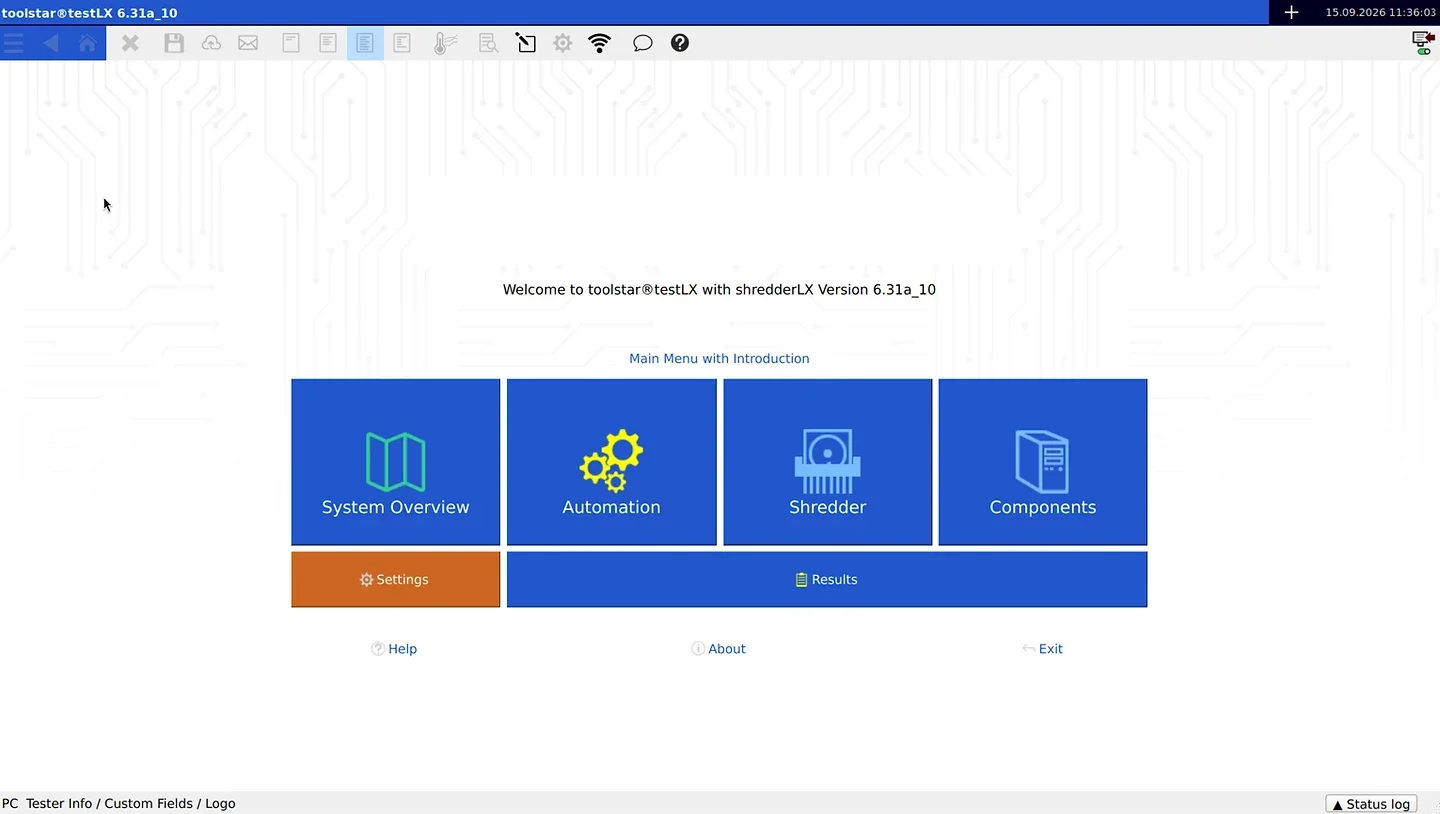This screenshot has height=814, width=1440.
Task: Open the Results button
Action: [x=827, y=580]
